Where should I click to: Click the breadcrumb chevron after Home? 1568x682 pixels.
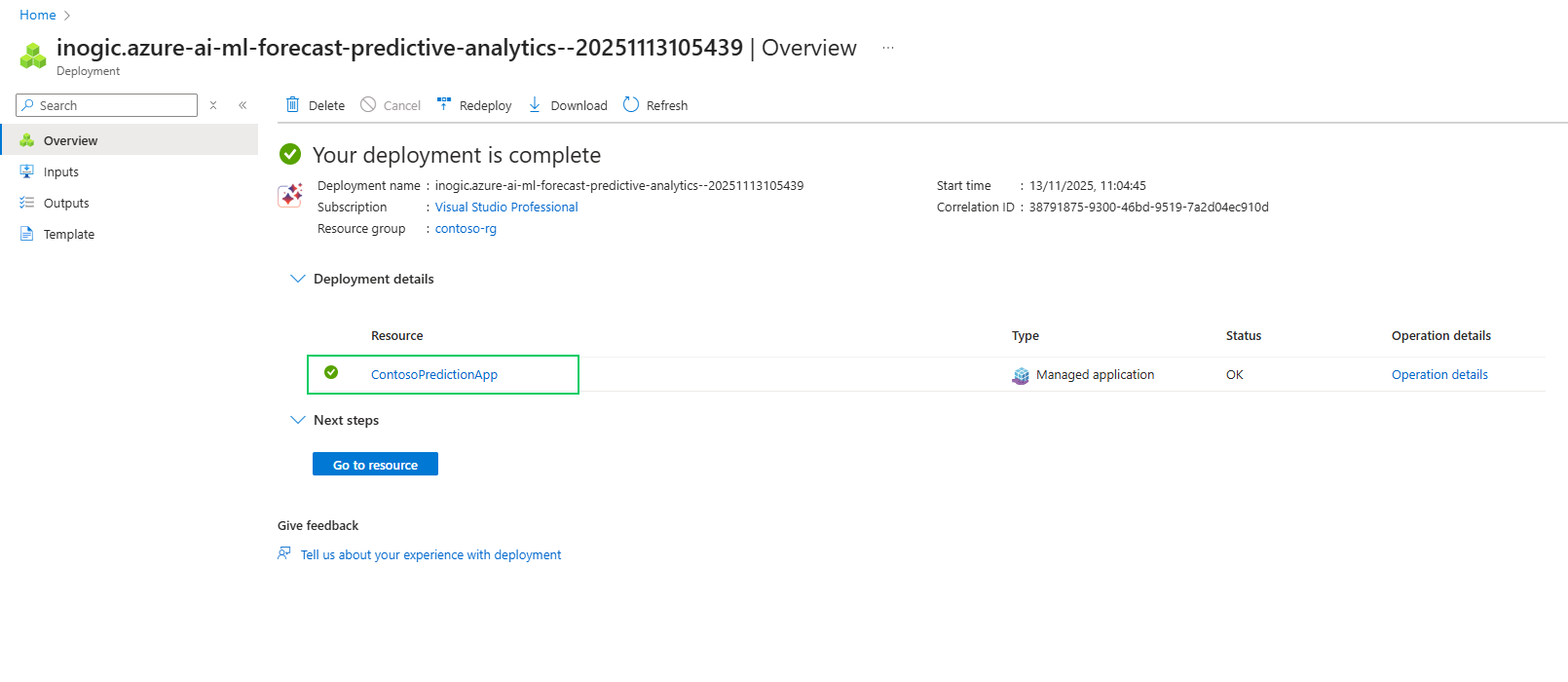point(67,16)
